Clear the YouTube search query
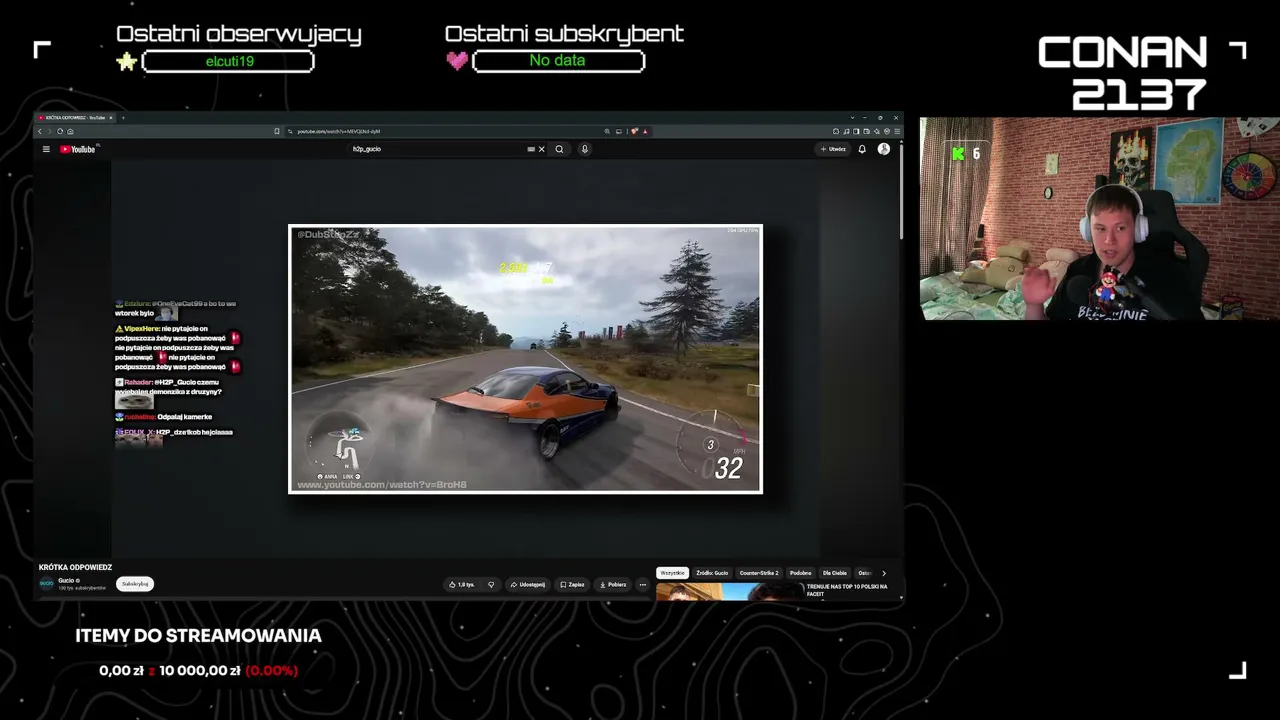The height and width of the screenshot is (720, 1280). tap(542, 149)
